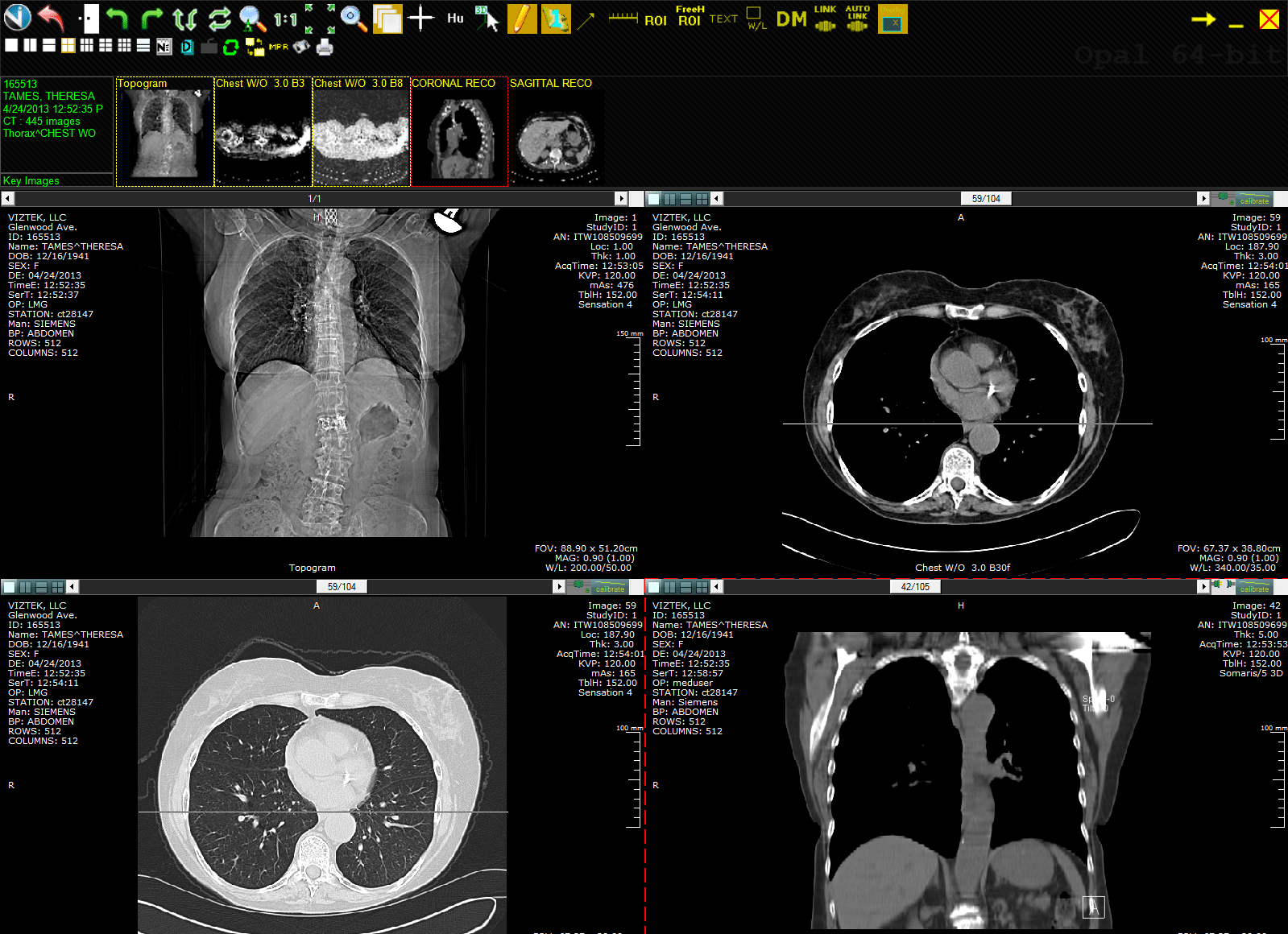The height and width of the screenshot is (934, 1288).
Task: Click the 59/104 slice slider of lung window view
Action: (342, 587)
